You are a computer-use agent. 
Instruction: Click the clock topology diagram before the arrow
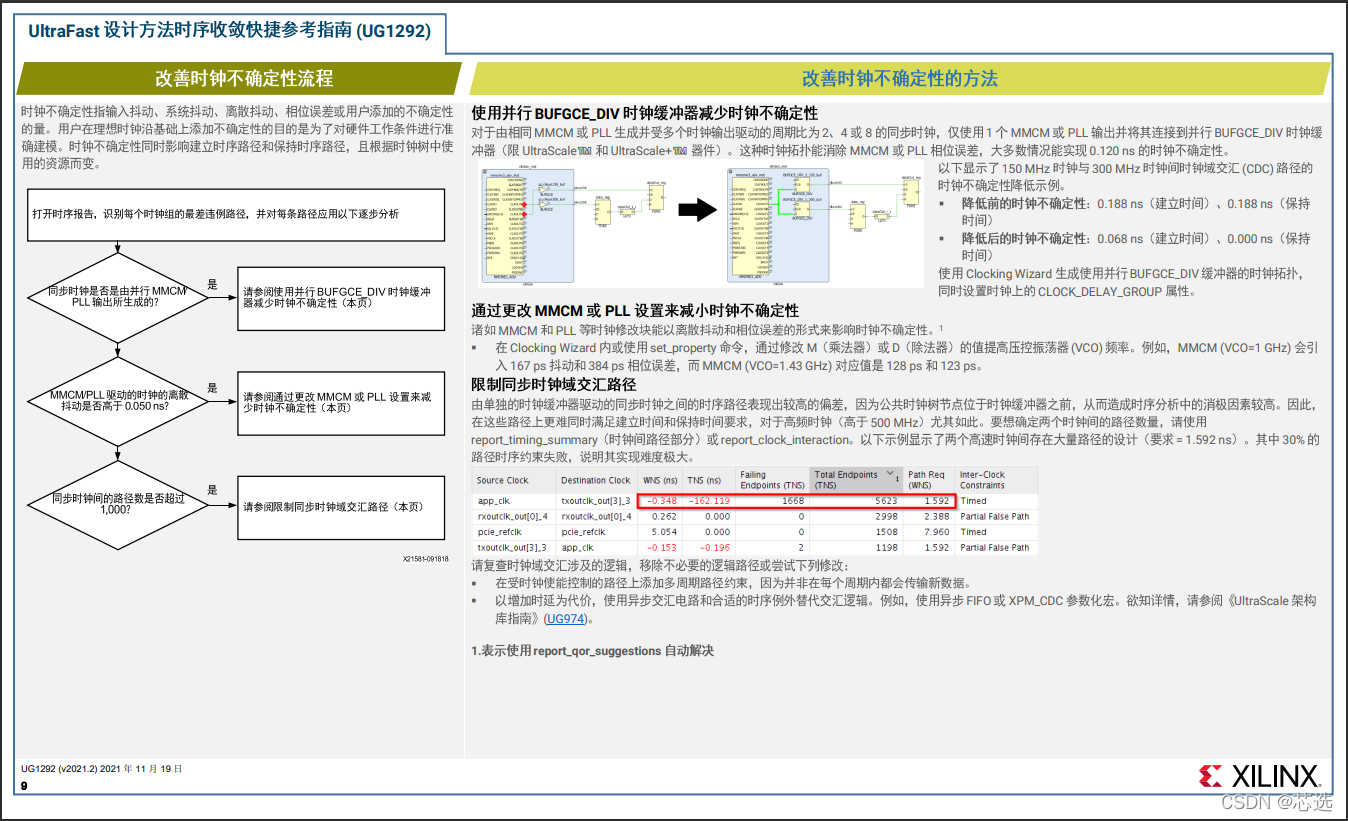tap(573, 223)
